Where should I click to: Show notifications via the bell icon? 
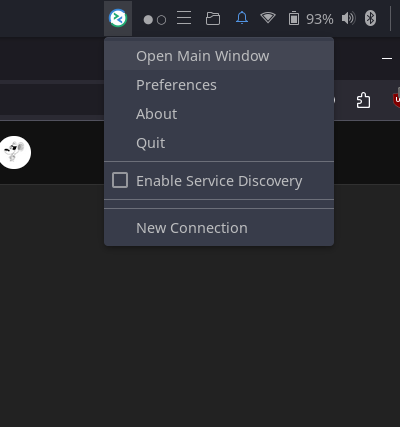tap(242, 18)
